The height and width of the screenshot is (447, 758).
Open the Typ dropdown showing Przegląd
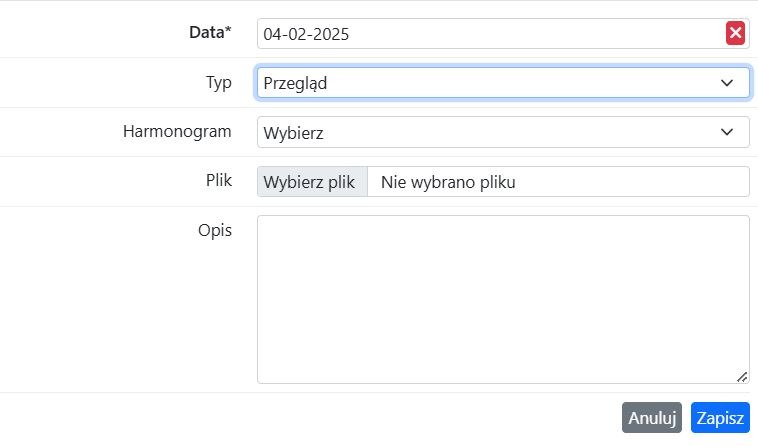503,83
